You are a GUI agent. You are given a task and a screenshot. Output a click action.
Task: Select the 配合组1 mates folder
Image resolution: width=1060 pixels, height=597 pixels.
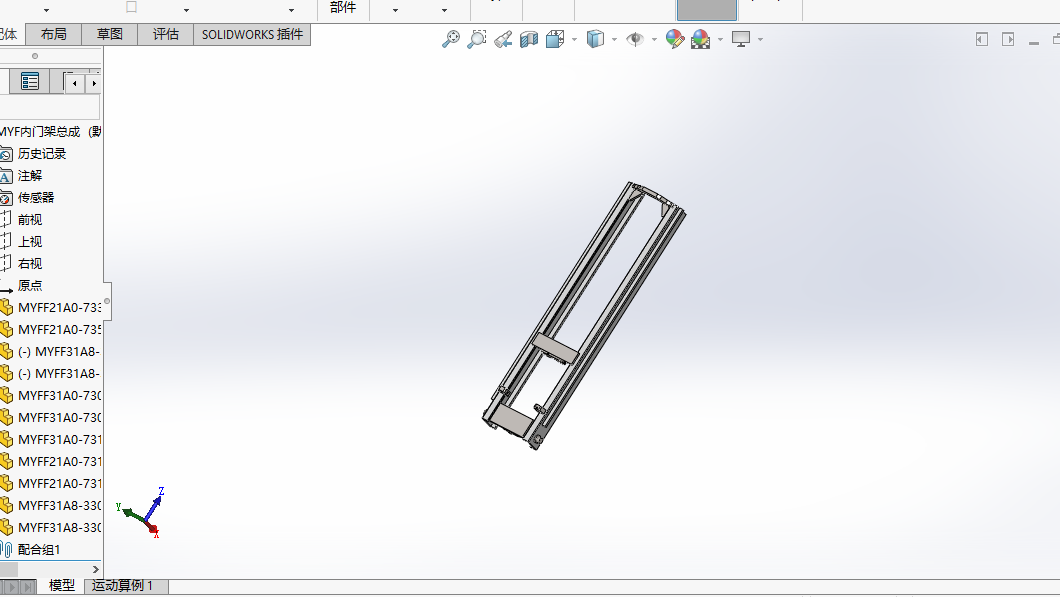[x=39, y=550]
